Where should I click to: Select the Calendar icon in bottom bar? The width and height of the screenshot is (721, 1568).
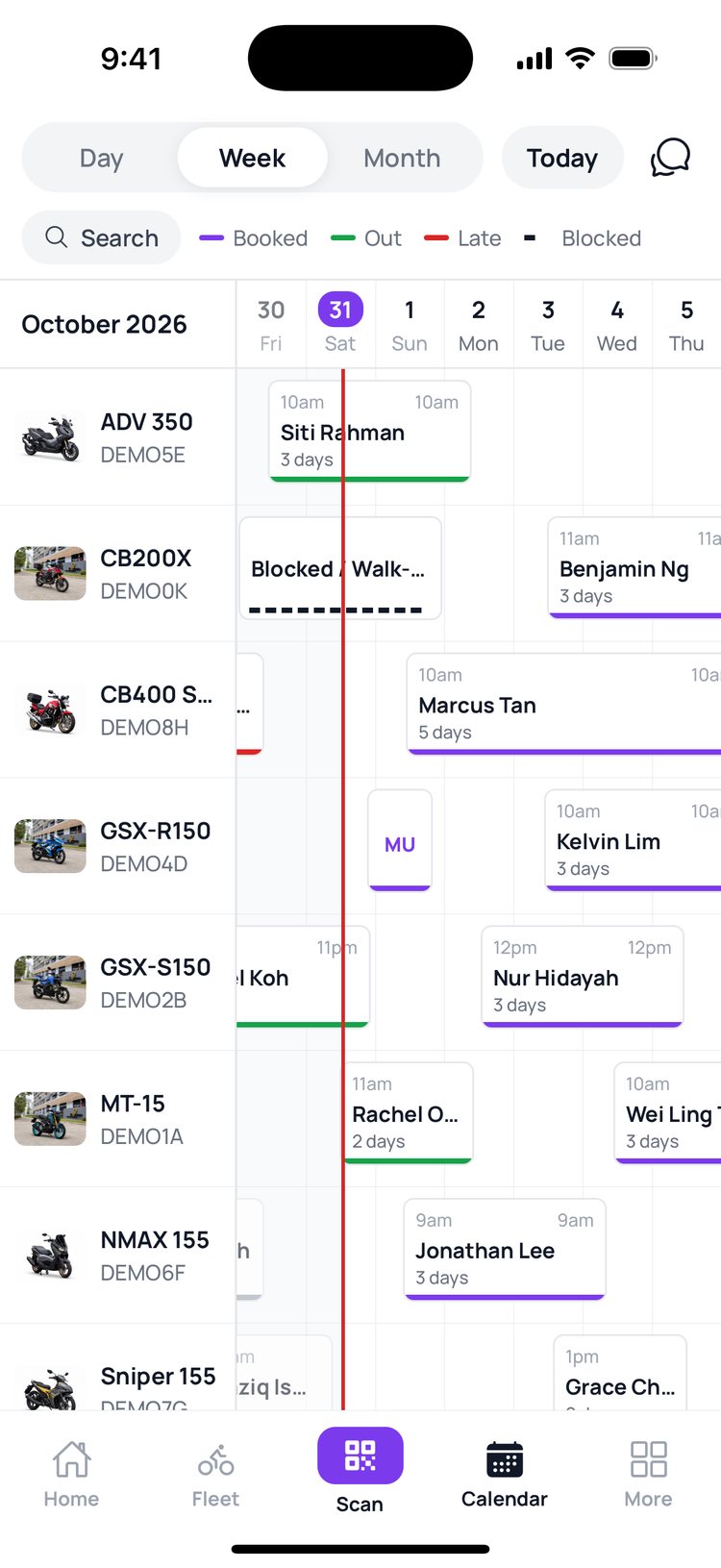[504, 1459]
